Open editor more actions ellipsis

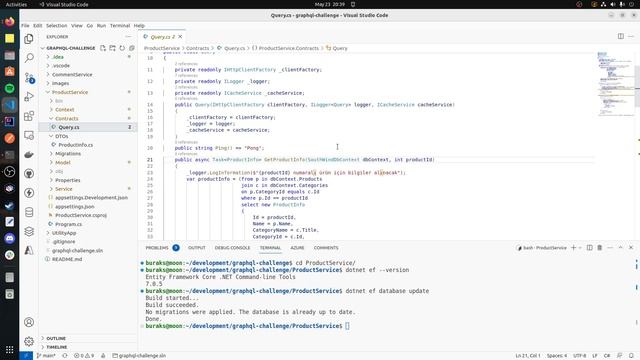click(631, 36)
